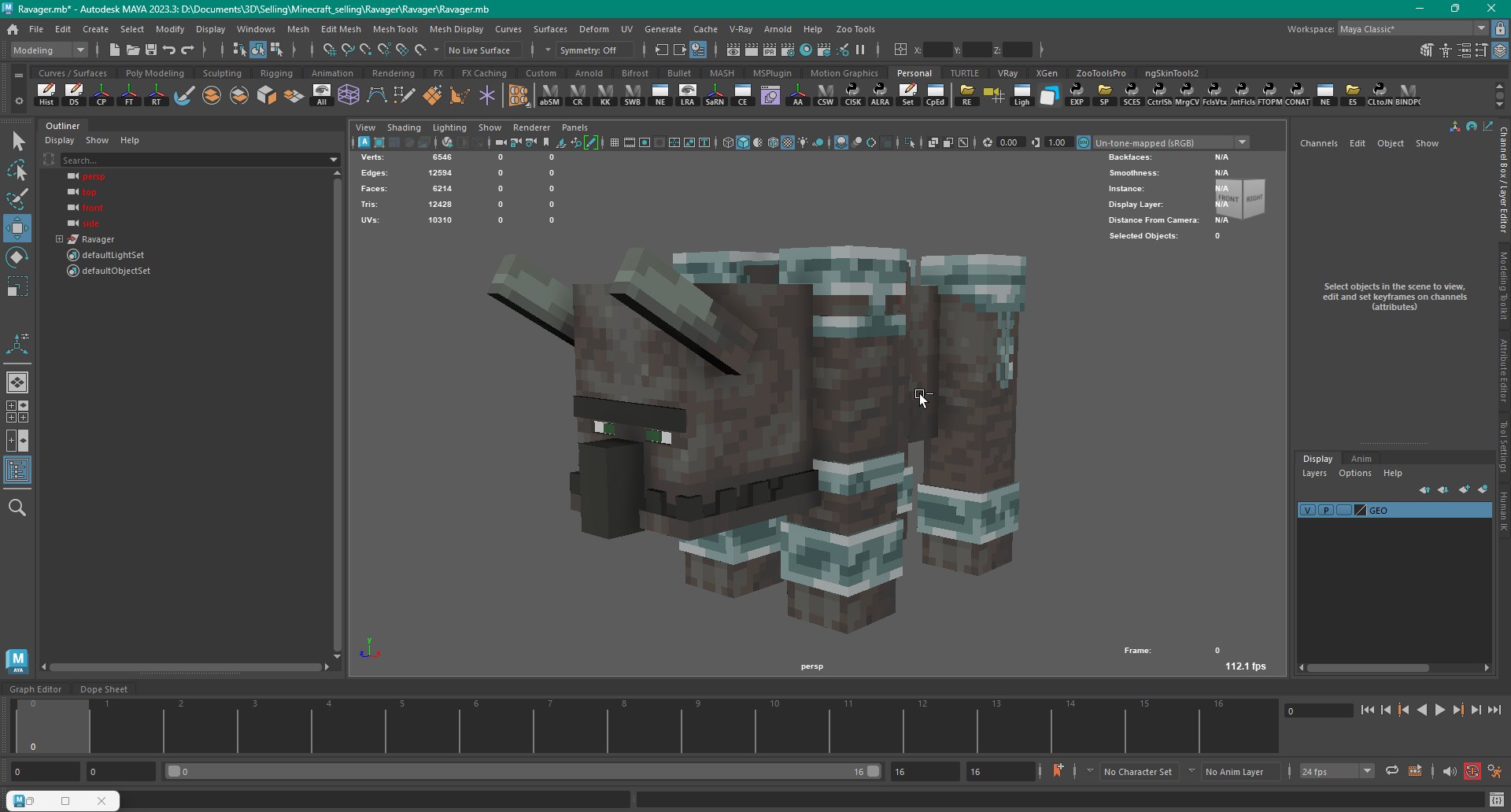Click the Set shelf button
This screenshot has width=1511, height=812.
[x=907, y=95]
